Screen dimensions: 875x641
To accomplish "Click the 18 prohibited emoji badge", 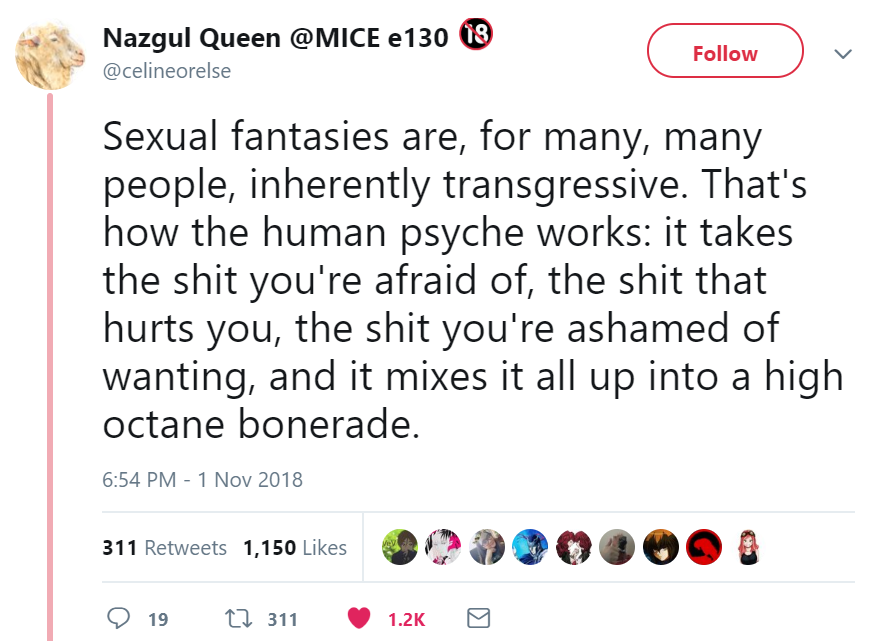I will (x=476, y=37).
